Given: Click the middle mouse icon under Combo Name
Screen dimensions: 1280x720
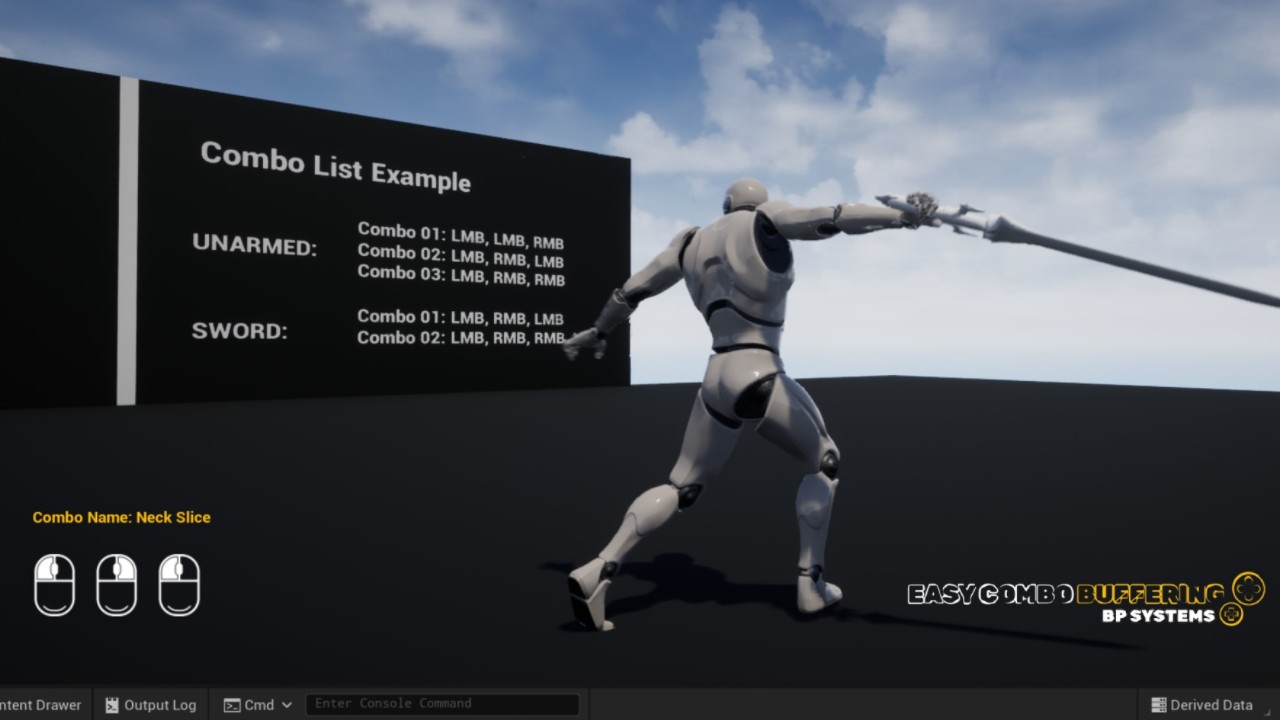Looking at the screenshot, I should coord(117,585).
